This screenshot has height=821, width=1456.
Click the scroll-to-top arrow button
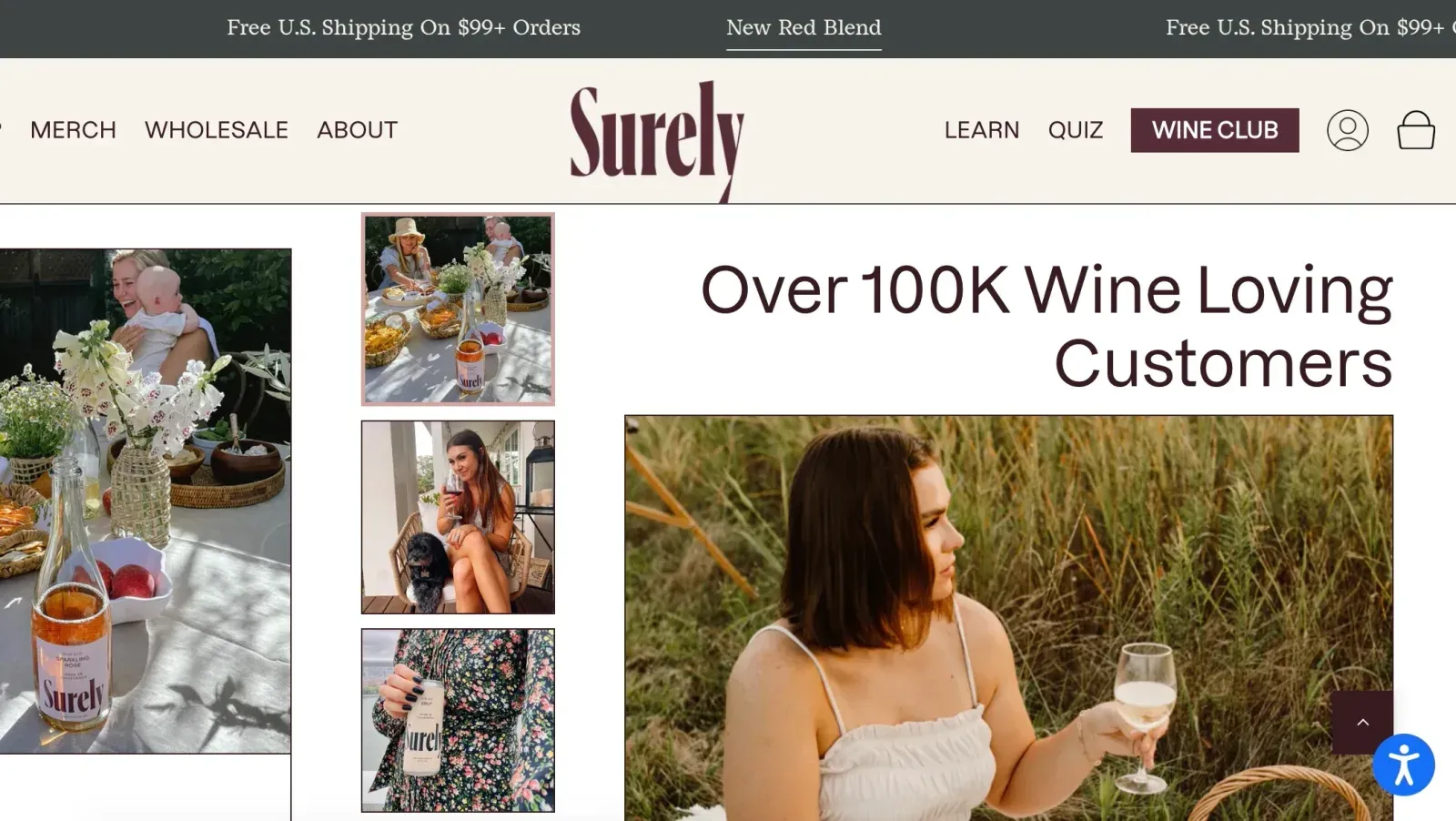(1362, 722)
